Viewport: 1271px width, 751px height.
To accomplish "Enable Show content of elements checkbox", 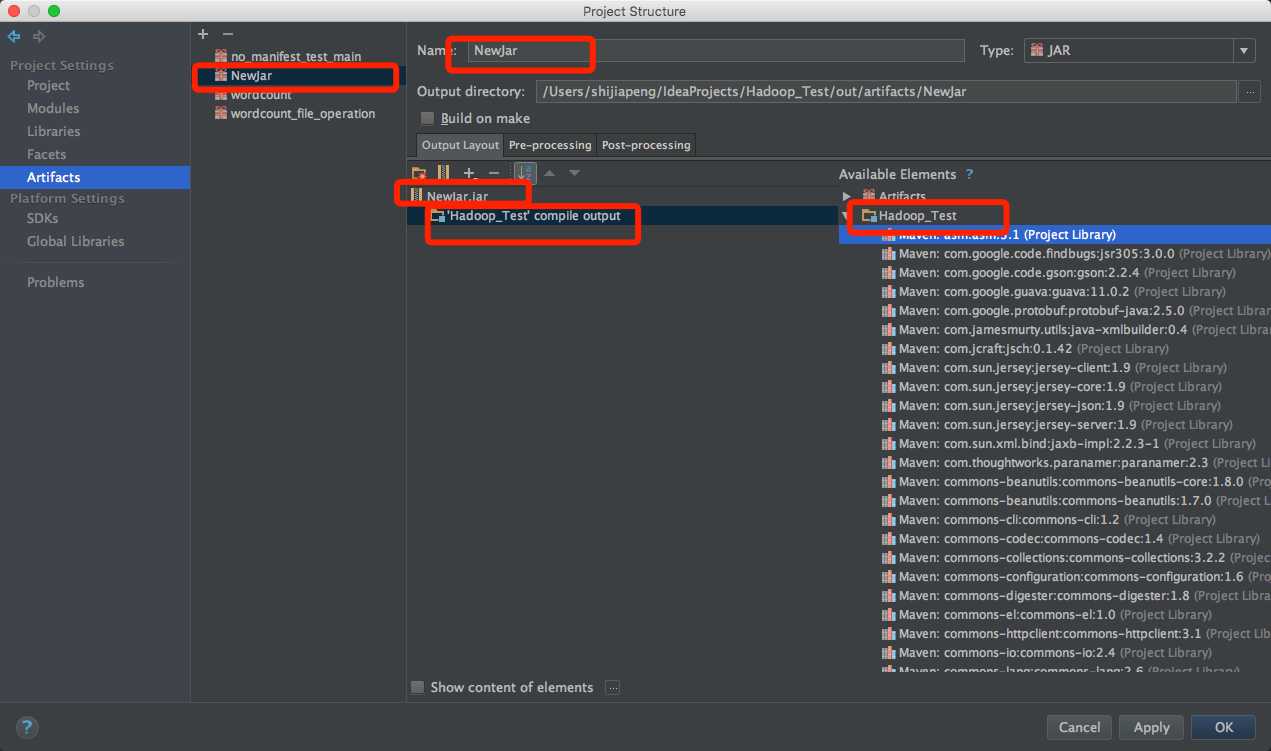I will 418,687.
